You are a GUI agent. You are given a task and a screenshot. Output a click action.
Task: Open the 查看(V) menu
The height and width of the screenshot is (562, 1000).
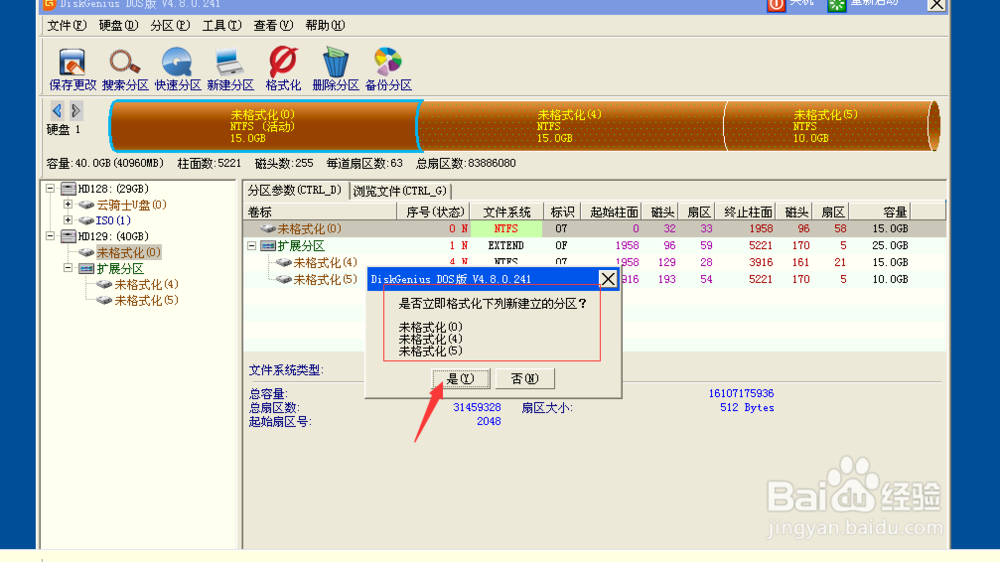273,26
